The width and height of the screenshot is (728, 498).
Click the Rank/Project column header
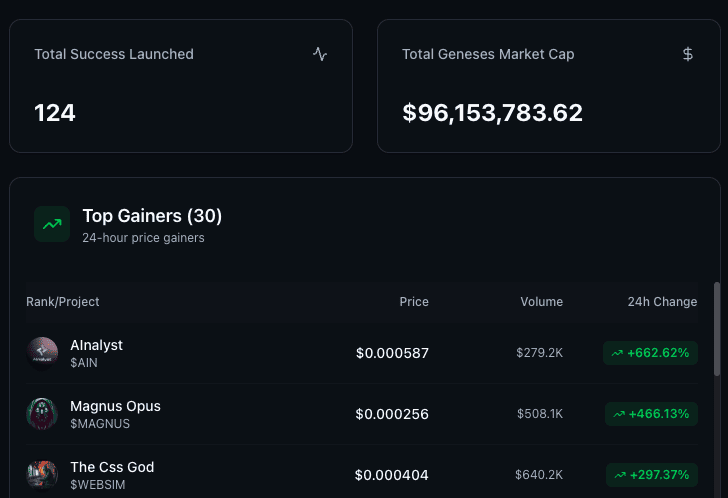[x=63, y=302]
